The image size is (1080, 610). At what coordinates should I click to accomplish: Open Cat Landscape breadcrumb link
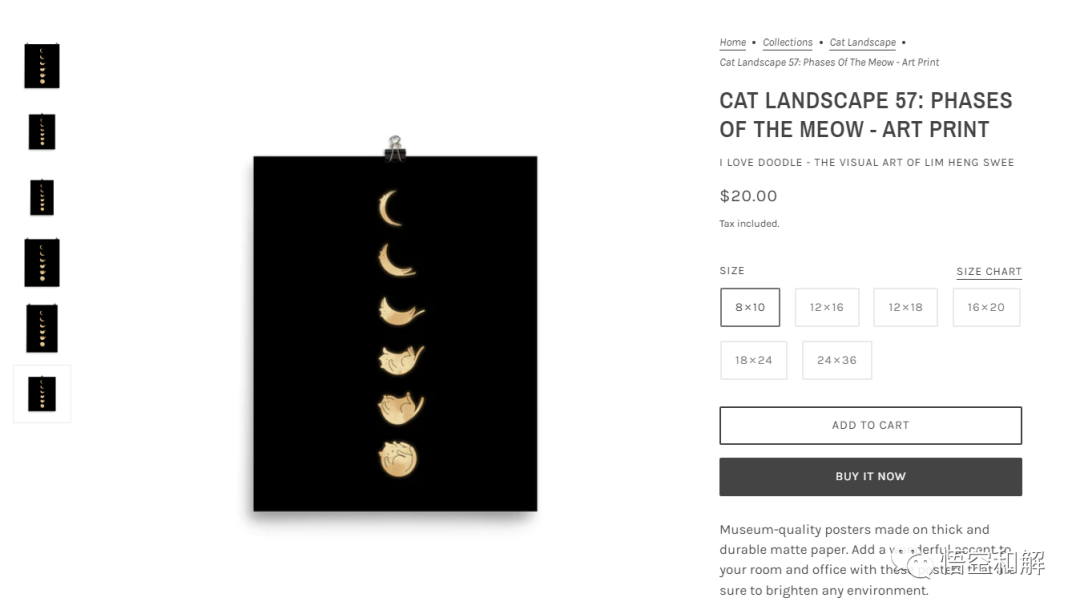point(862,42)
